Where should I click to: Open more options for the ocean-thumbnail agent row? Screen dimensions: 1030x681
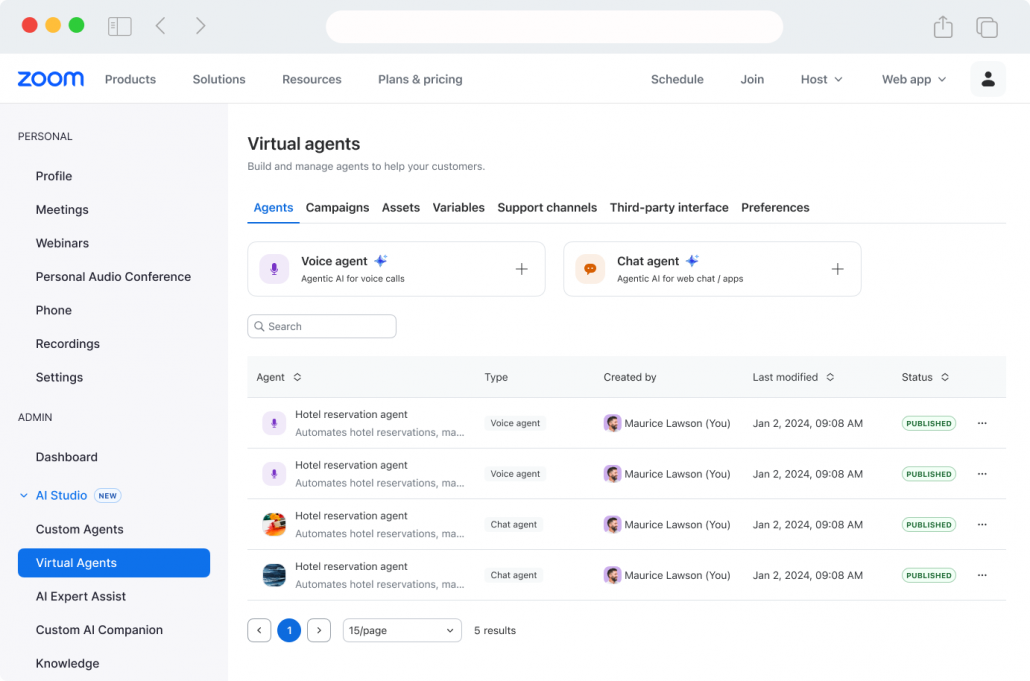tap(982, 575)
